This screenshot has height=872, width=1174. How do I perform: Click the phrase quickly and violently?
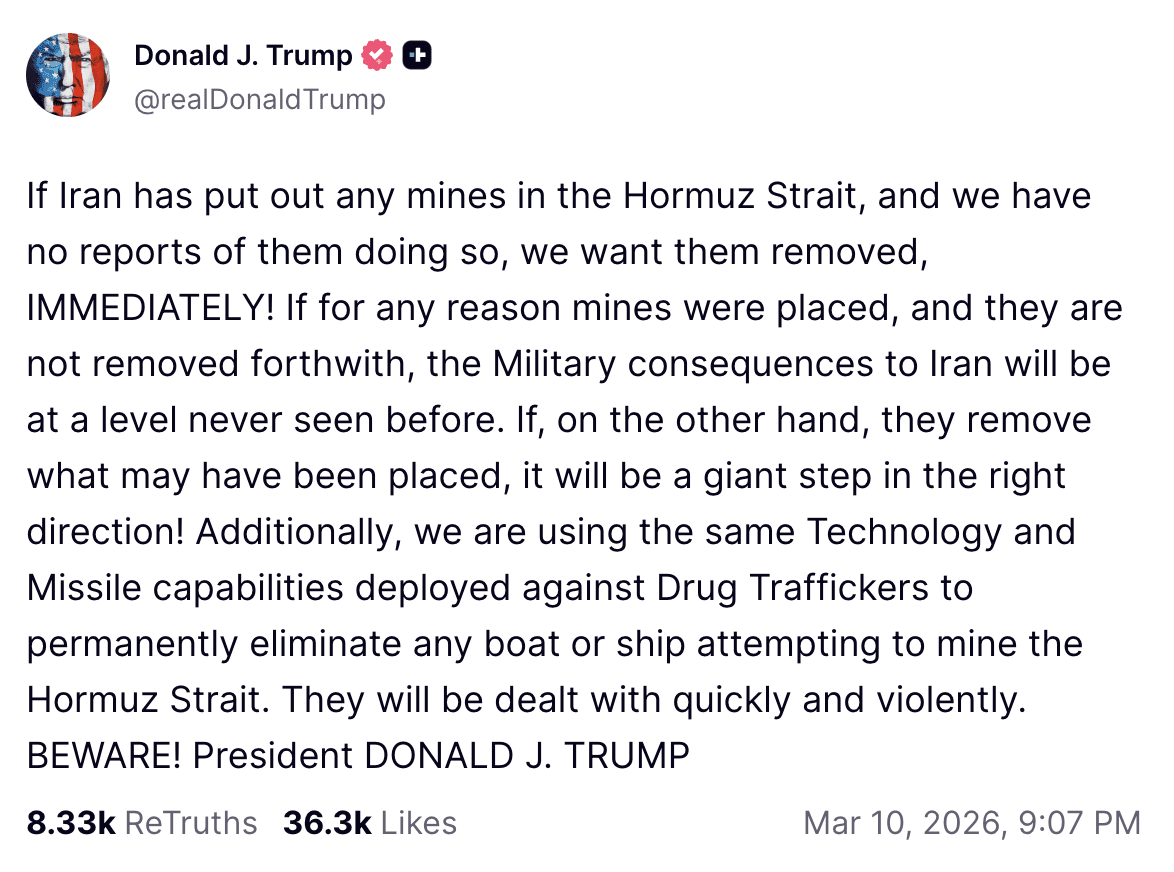[849, 700]
